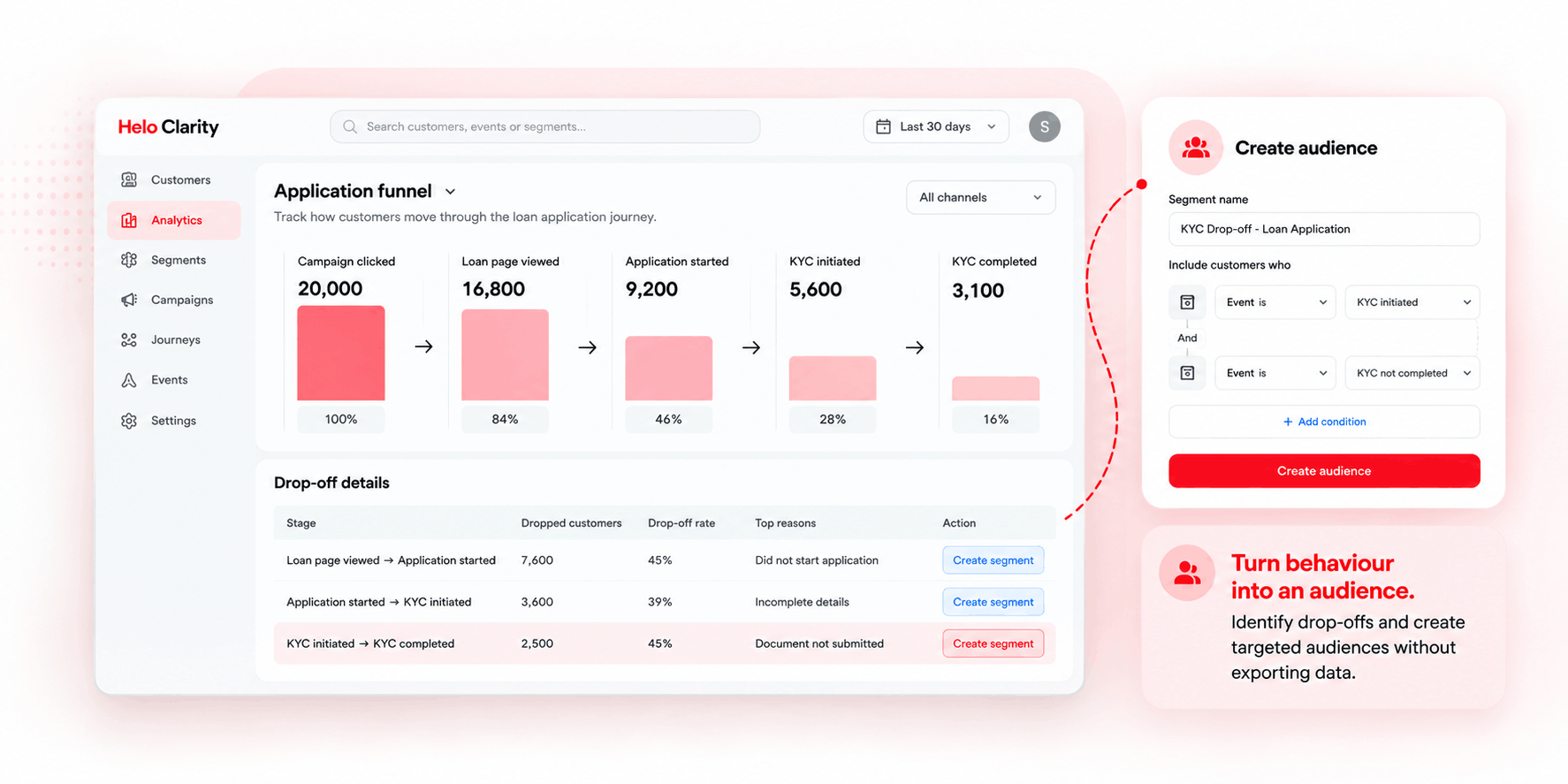Viewport: 1568px width, 784px height.
Task: Create segment for KYC initiated row
Action: coord(993,643)
